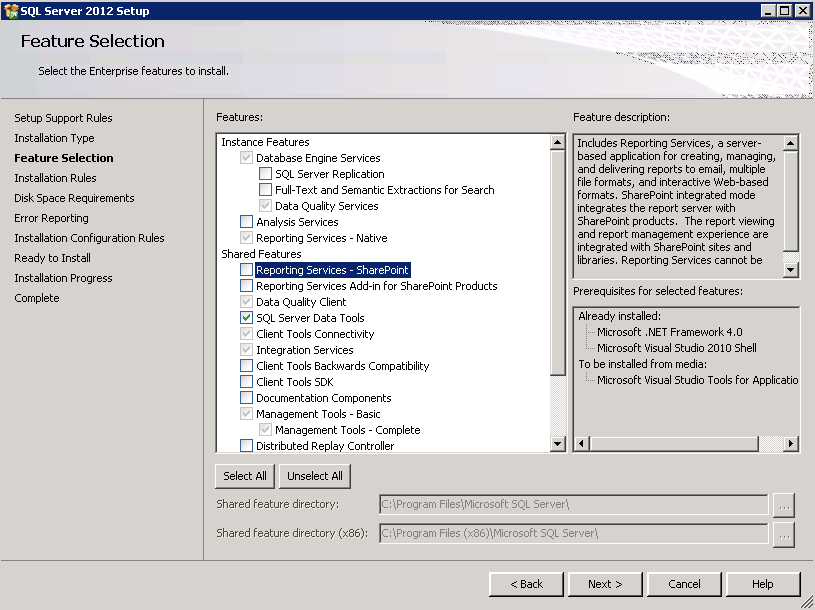Check the SQL Server Replication box

(265, 174)
